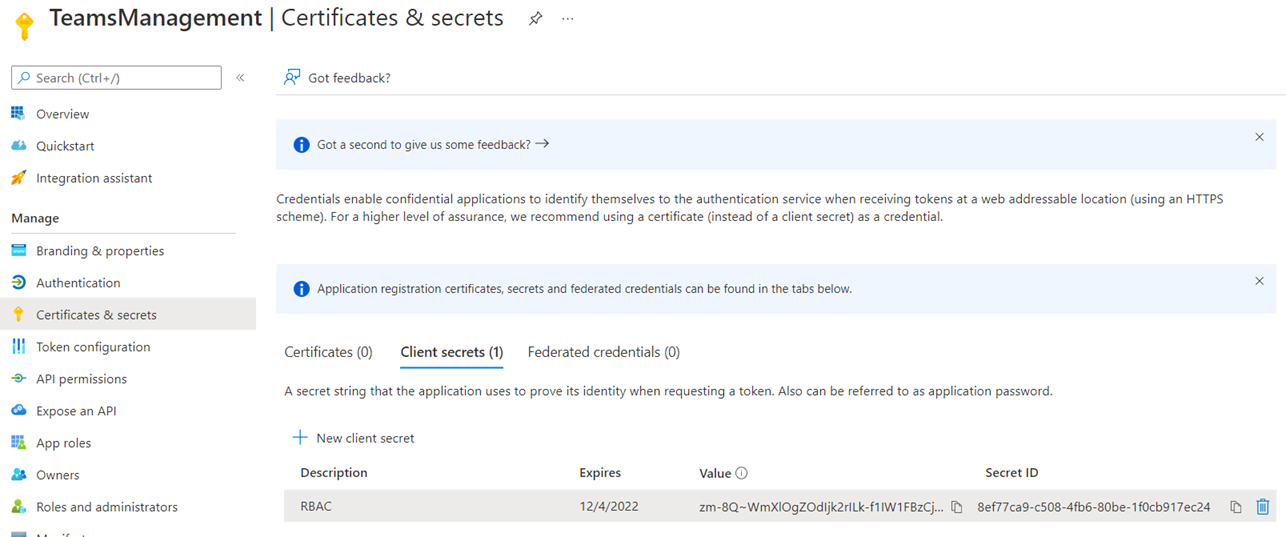This screenshot has width=1286, height=537.
Task: Go to Branding & properties
Action: click(x=100, y=251)
